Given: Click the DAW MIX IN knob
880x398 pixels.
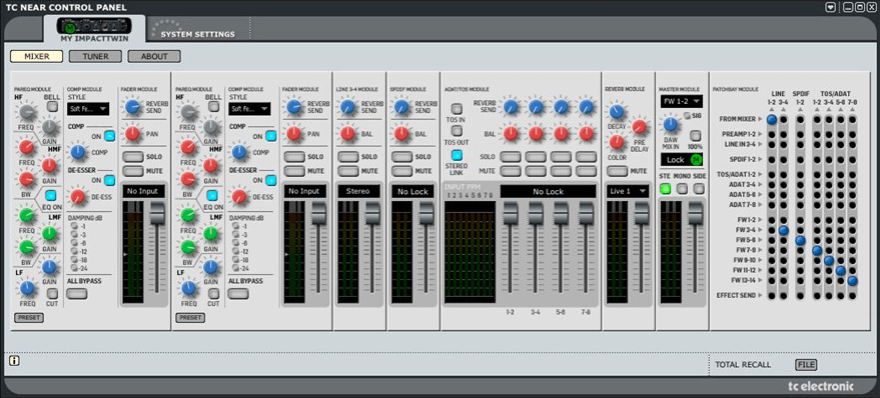Looking at the screenshot, I should coord(670,123).
